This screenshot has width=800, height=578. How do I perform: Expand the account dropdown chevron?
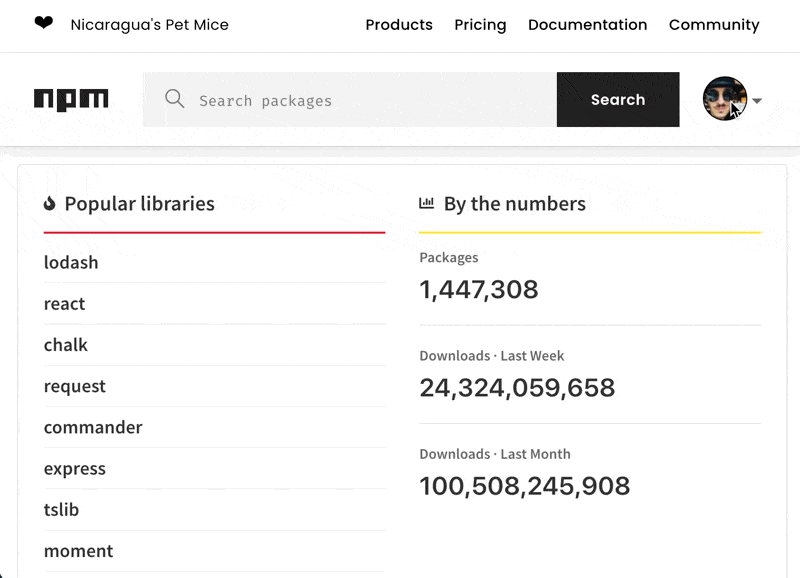pos(757,100)
